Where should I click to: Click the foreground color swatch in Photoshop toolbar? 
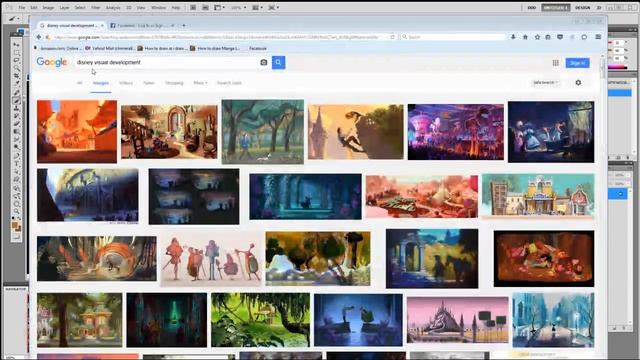click(15, 225)
